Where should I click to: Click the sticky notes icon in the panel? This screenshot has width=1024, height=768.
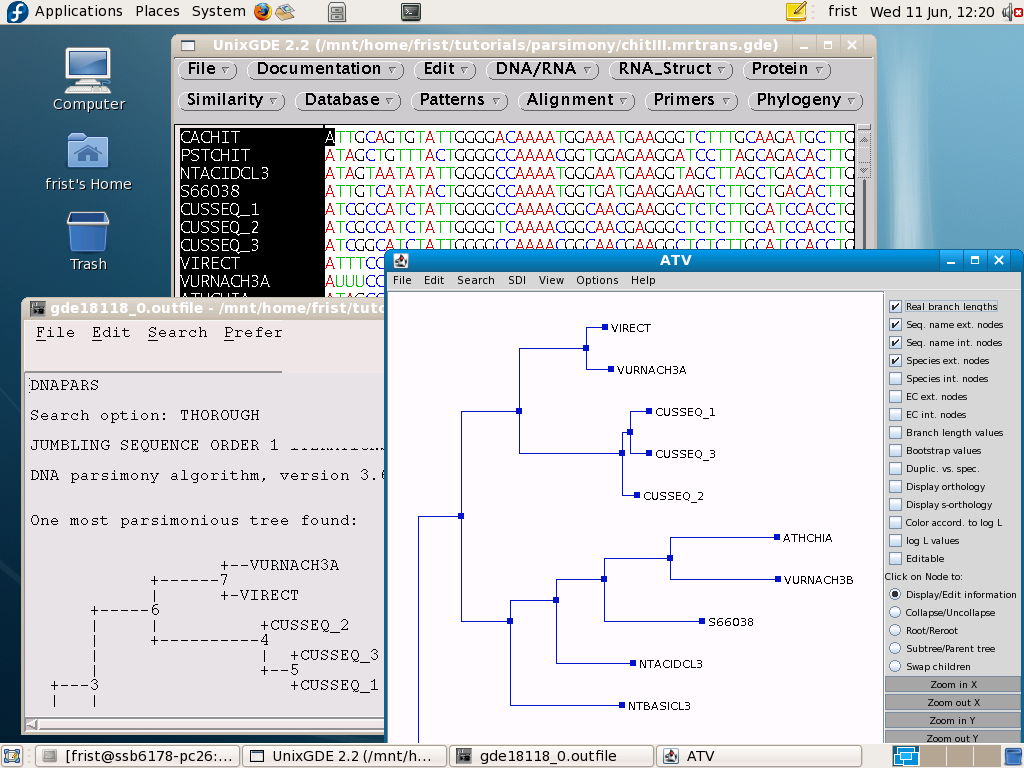pos(796,12)
